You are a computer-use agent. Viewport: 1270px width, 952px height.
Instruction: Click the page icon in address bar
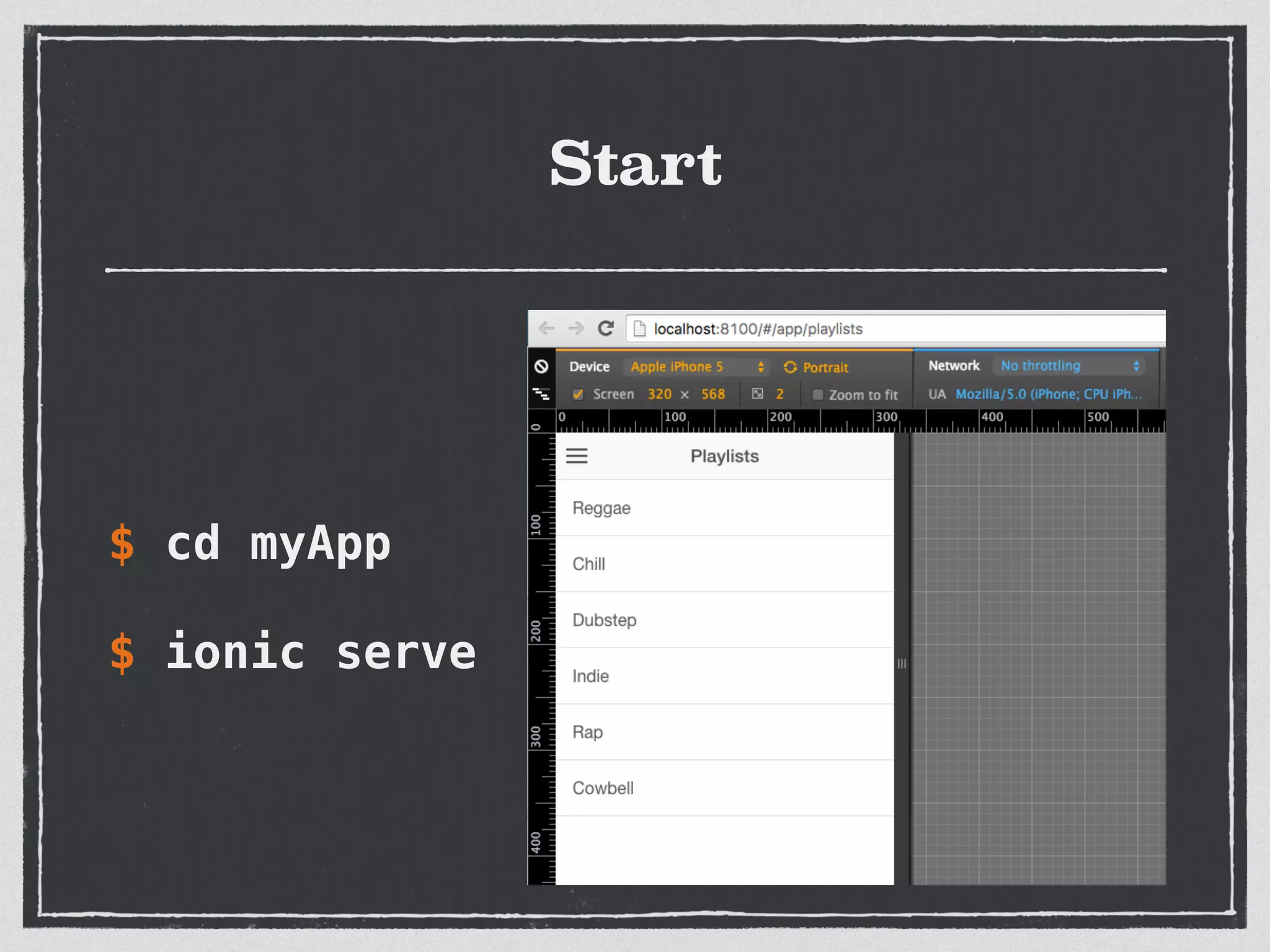click(x=639, y=328)
